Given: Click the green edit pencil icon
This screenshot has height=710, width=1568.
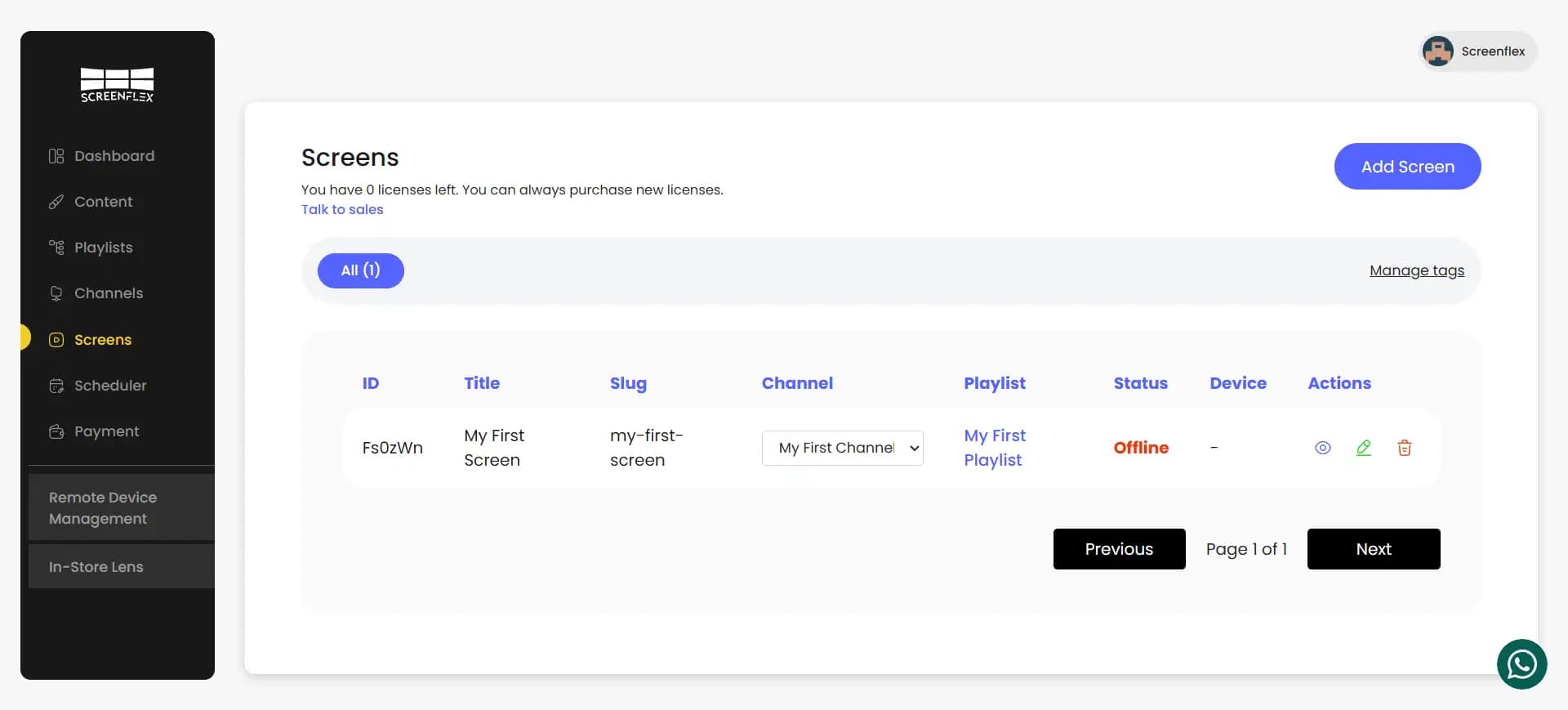Looking at the screenshot, I should click(1363, 448).
